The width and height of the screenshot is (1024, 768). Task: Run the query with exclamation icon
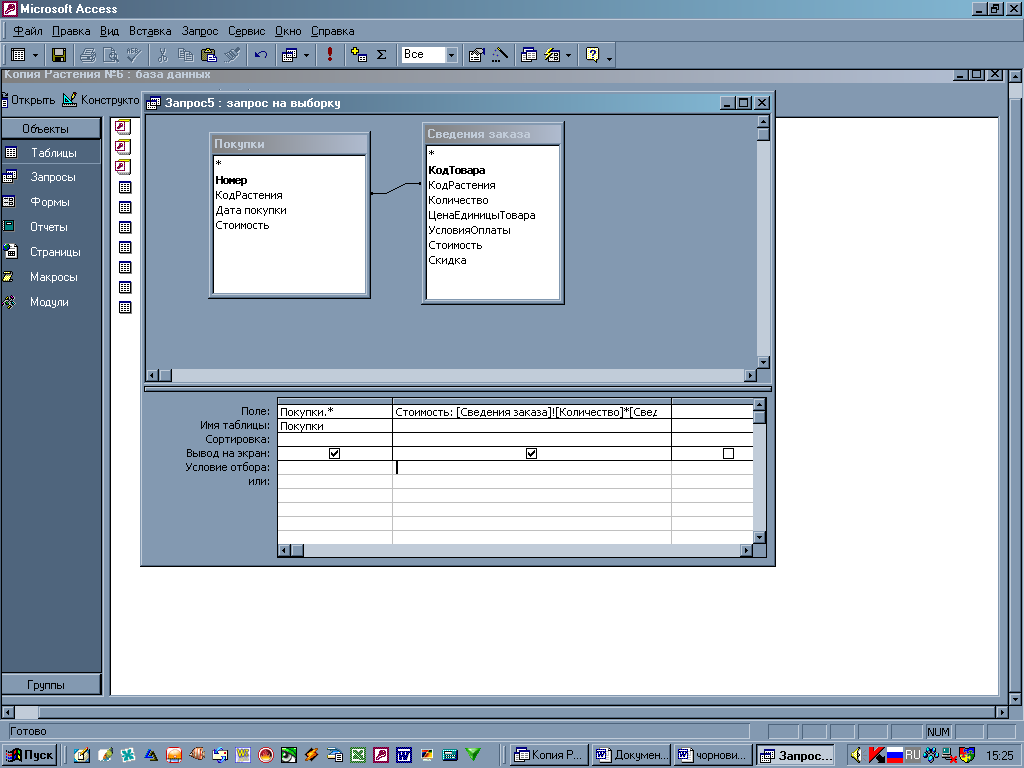(330, 55)
